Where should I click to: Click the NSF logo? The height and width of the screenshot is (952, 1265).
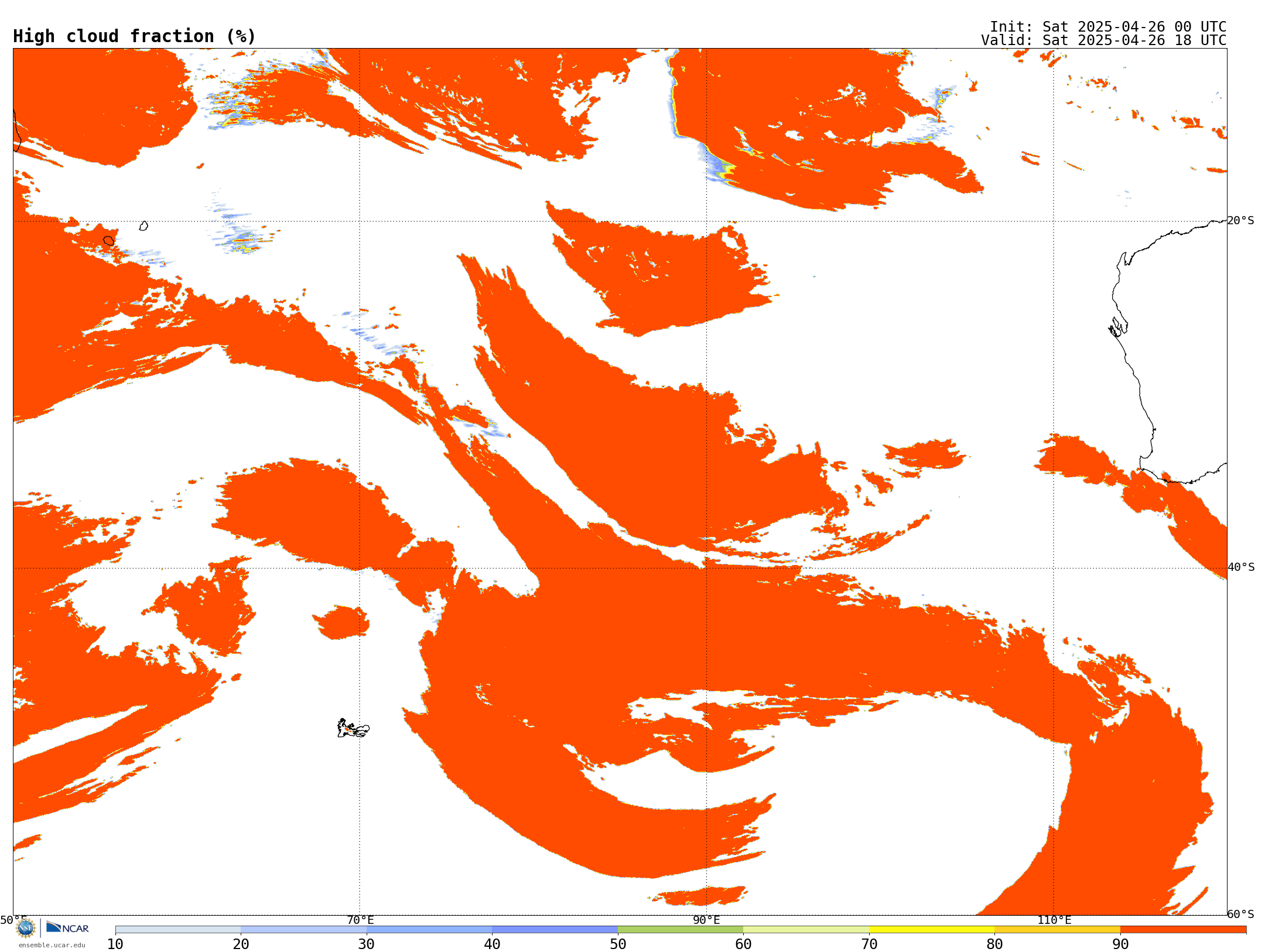[x=26, y=928]
